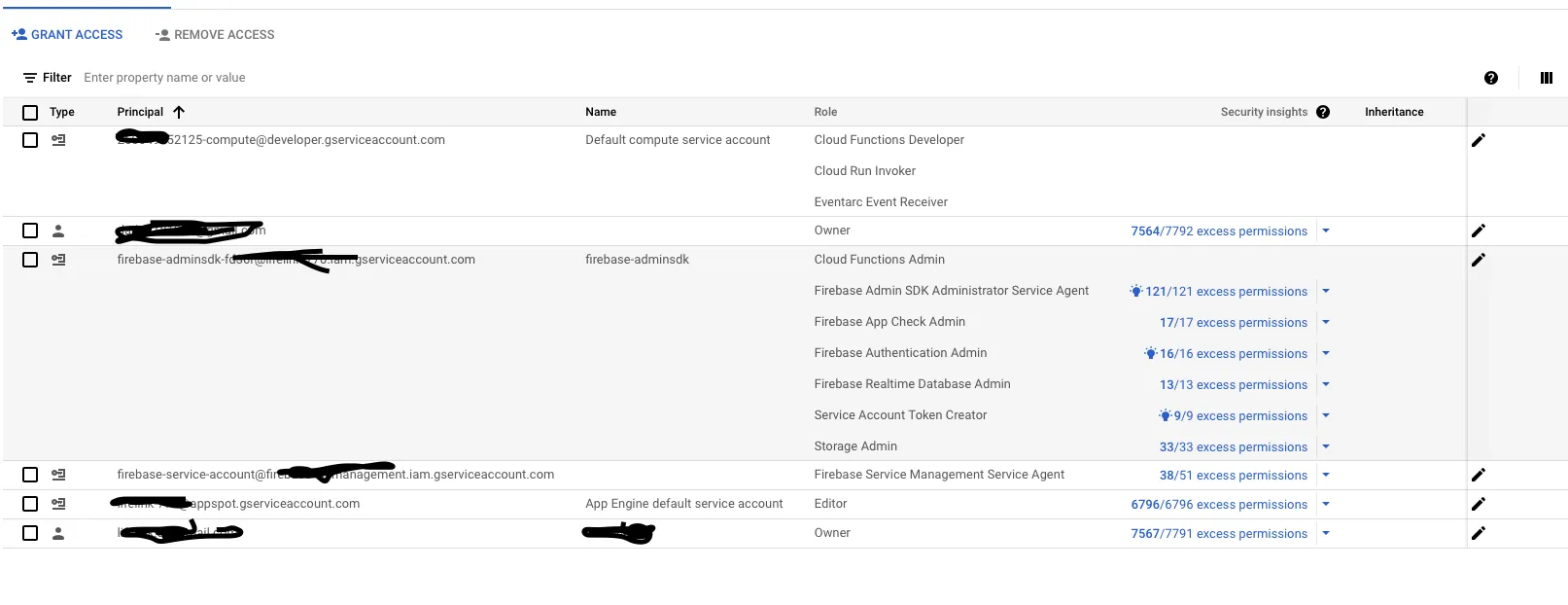Click the Security insights help icon
The image size is (1568, 605).
pos(1322,112)
